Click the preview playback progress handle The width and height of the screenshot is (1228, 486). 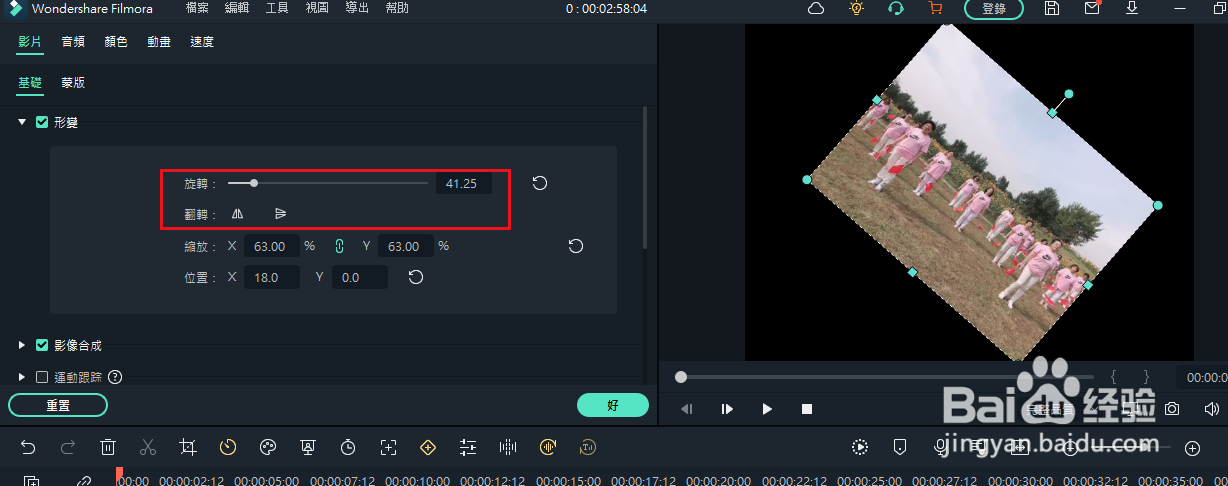click(x=681, y=377)
